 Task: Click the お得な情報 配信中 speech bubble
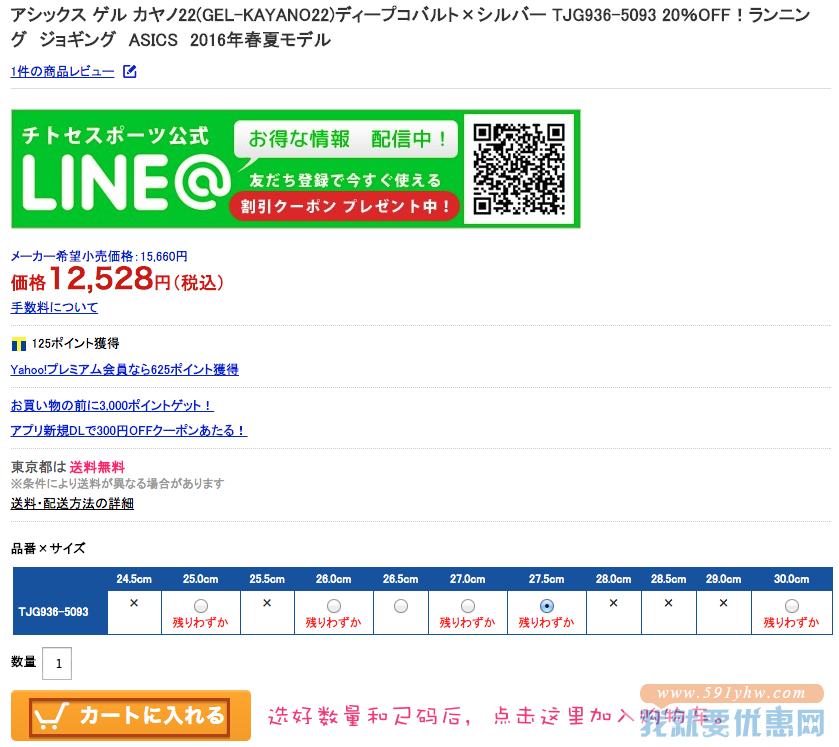click(346, 139)
